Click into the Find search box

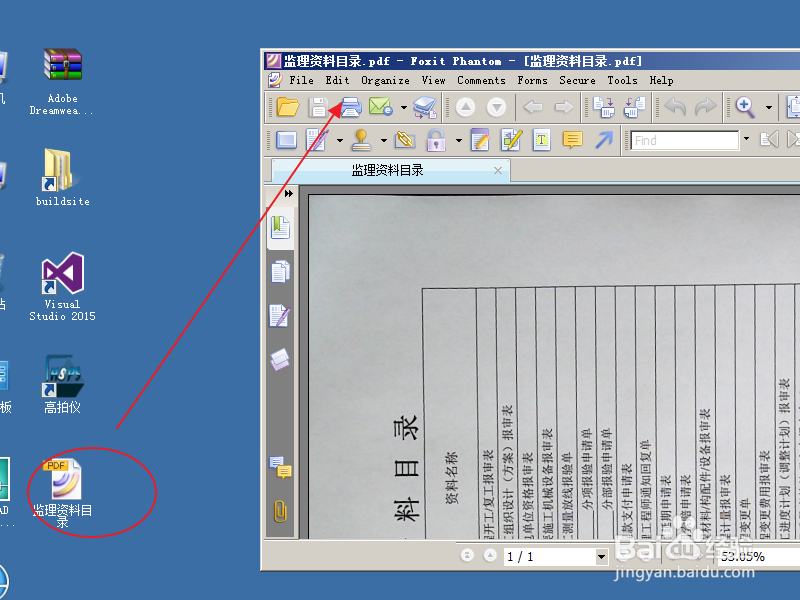pos(685,140)
